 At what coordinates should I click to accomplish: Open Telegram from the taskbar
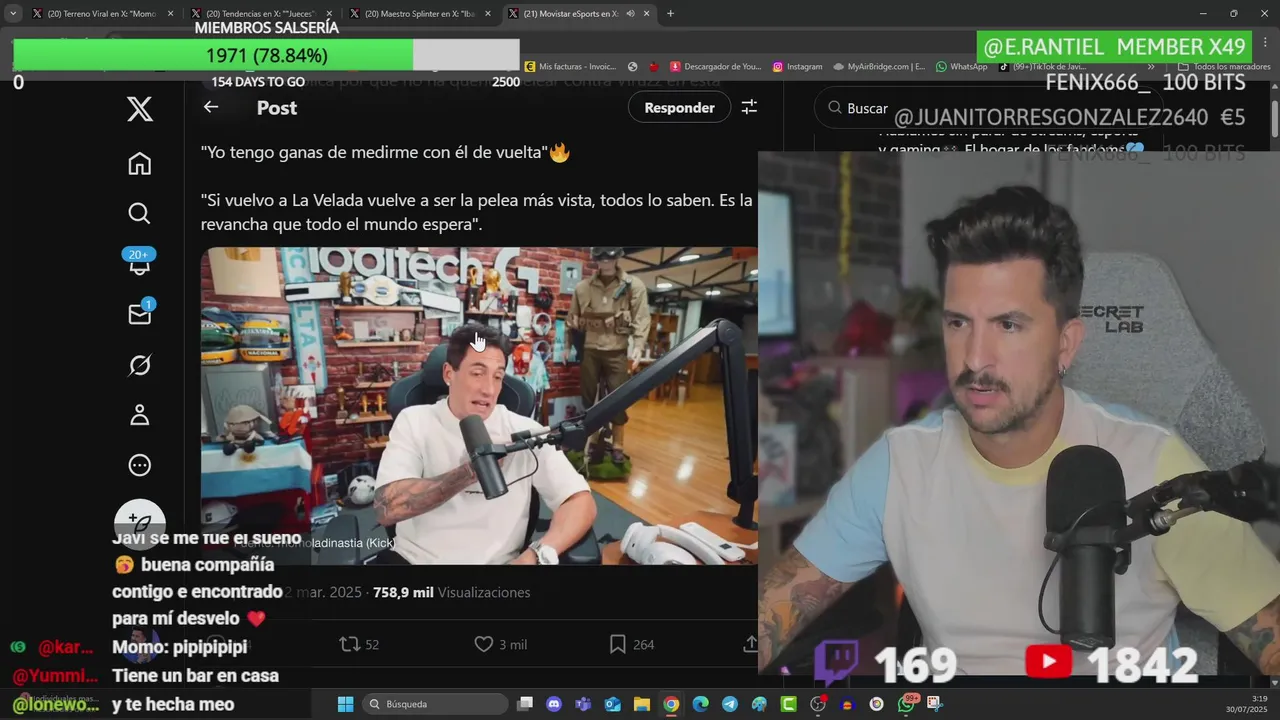coord(730,704)
